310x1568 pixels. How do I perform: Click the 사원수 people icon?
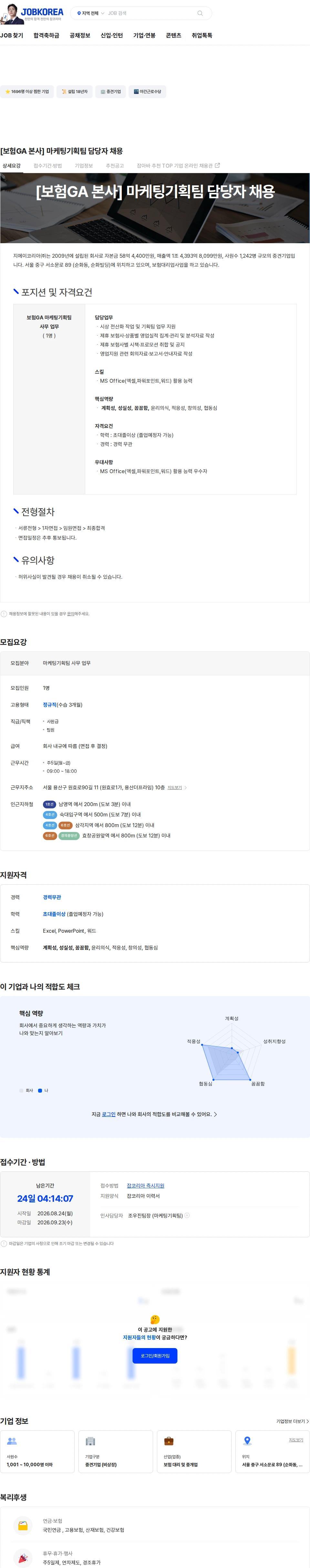click(12, 1441)
